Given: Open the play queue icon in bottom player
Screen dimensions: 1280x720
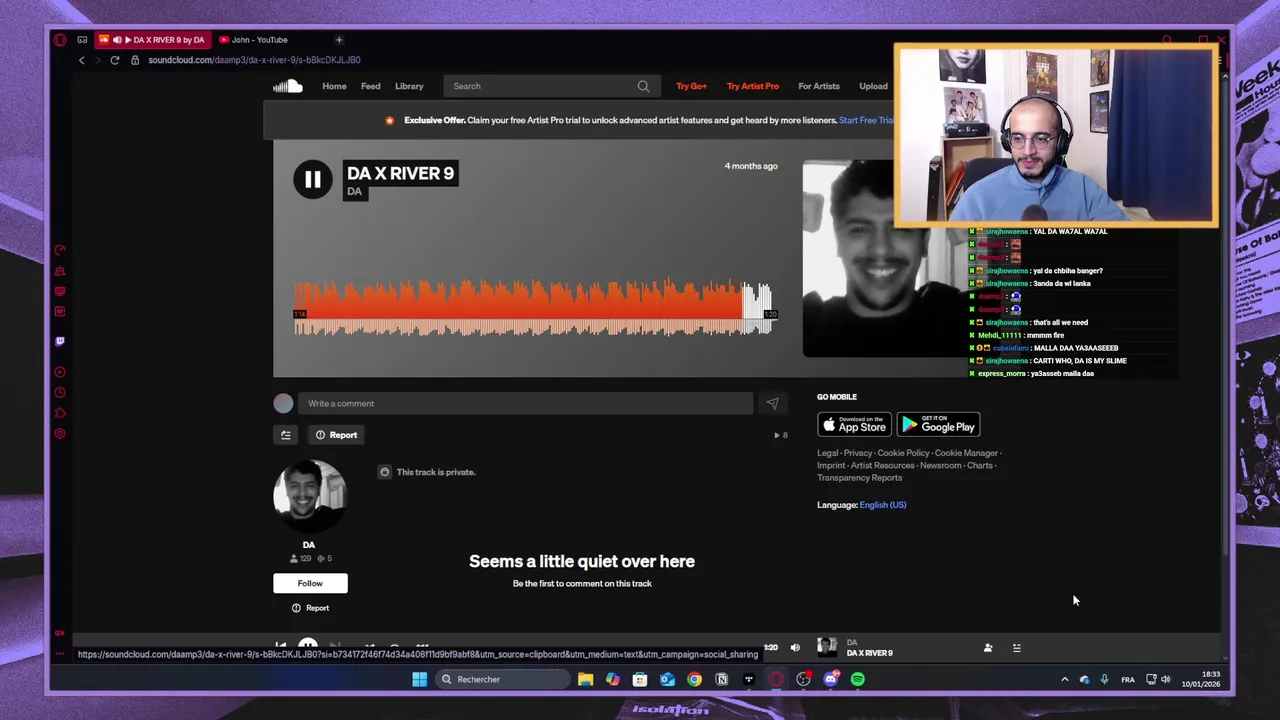Looking at the screenshot, I should [x=1017, y=648].
